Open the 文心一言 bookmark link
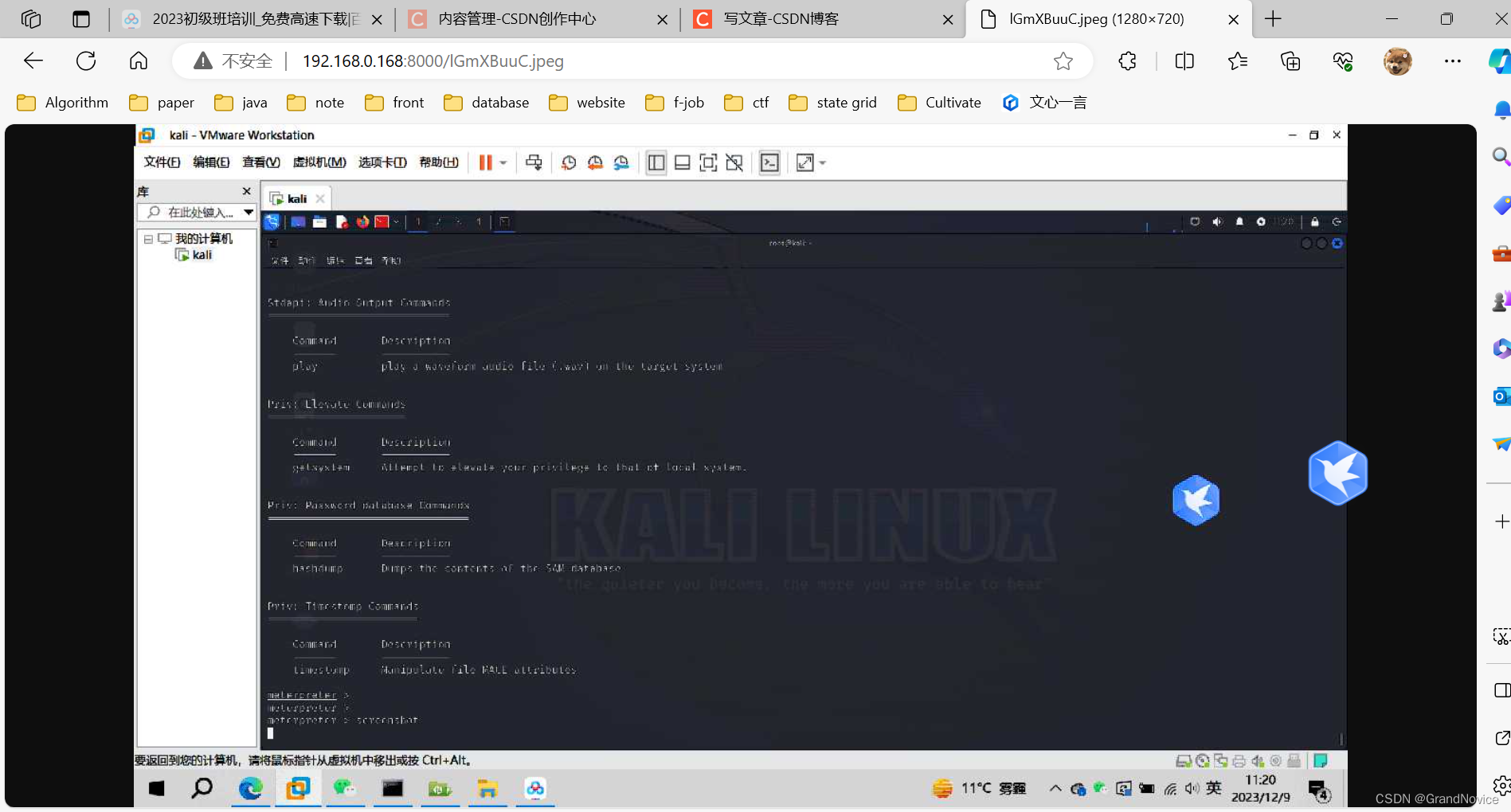Image resolution: width=1511 pixels, height=812 pixels. point(1045,103)
